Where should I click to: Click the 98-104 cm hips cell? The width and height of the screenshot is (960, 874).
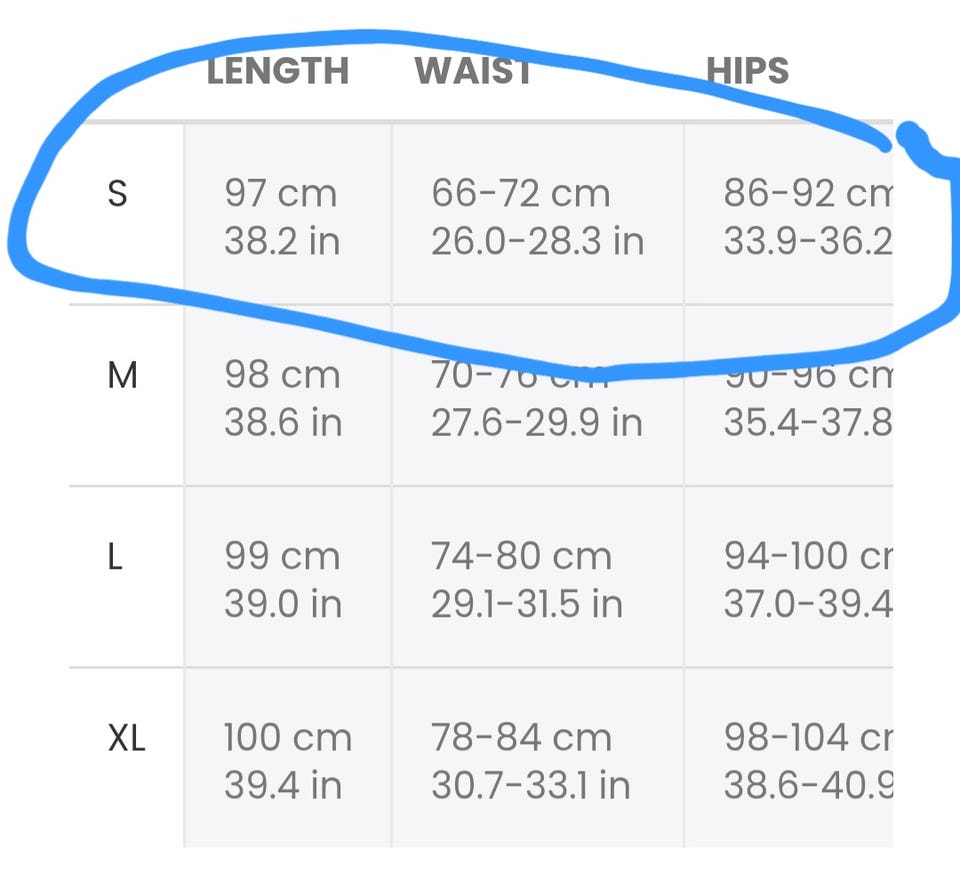[789, 758]
